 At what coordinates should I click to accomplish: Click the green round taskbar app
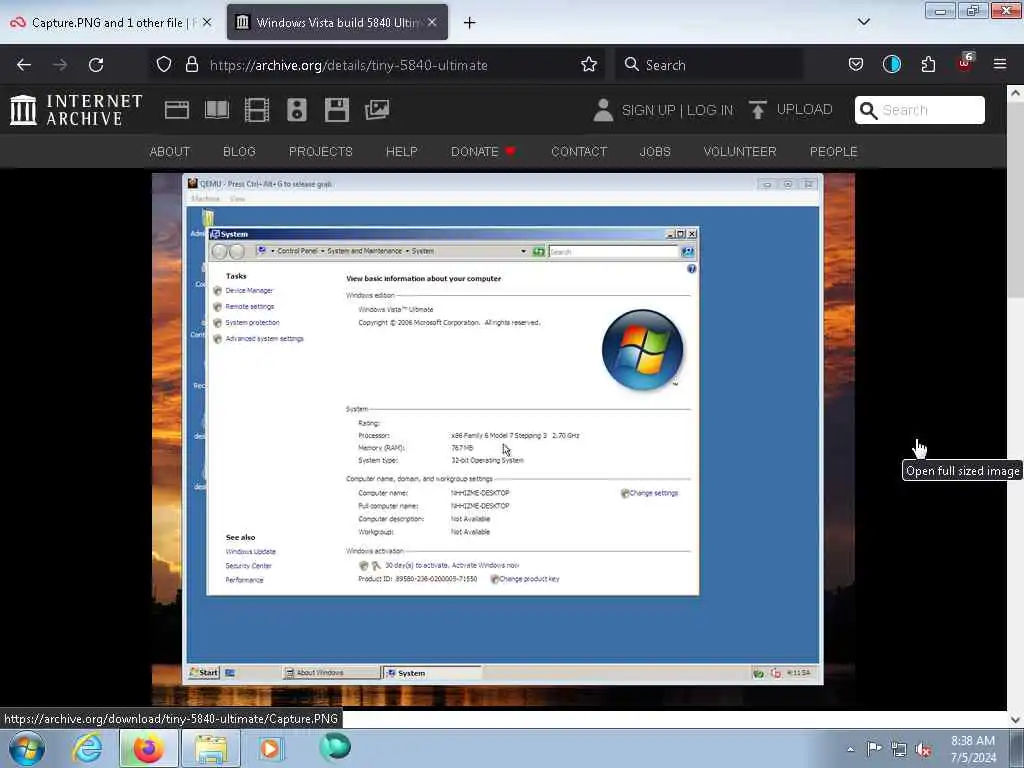[x=335, y=747]
